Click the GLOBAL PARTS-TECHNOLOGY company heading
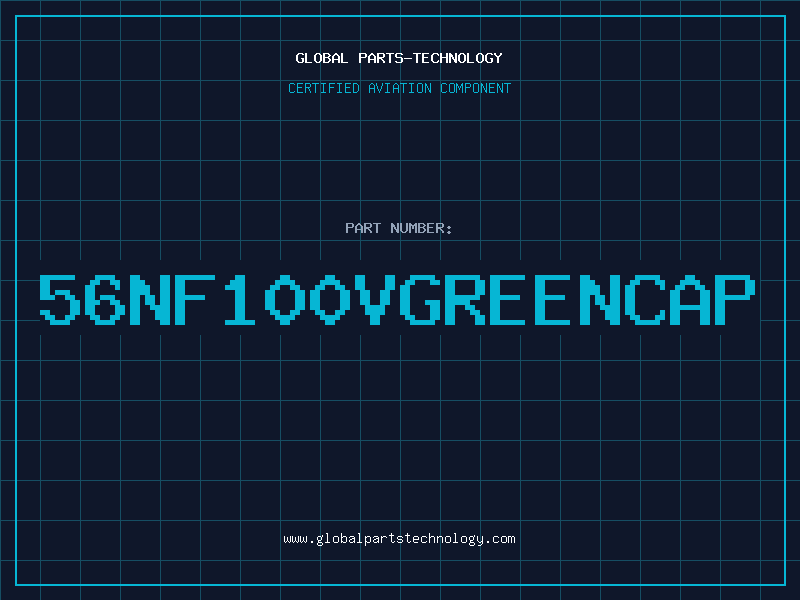Image resolution: width=800 pixels, height=600 pixels. [399, 58]
